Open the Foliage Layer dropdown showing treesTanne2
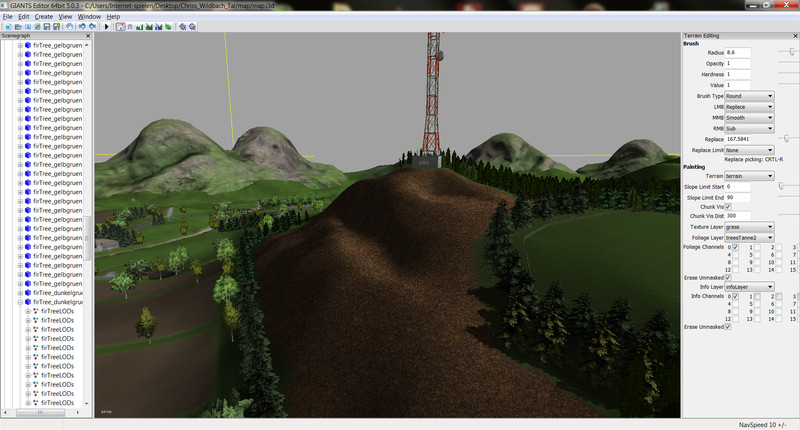 coord(749,238)
